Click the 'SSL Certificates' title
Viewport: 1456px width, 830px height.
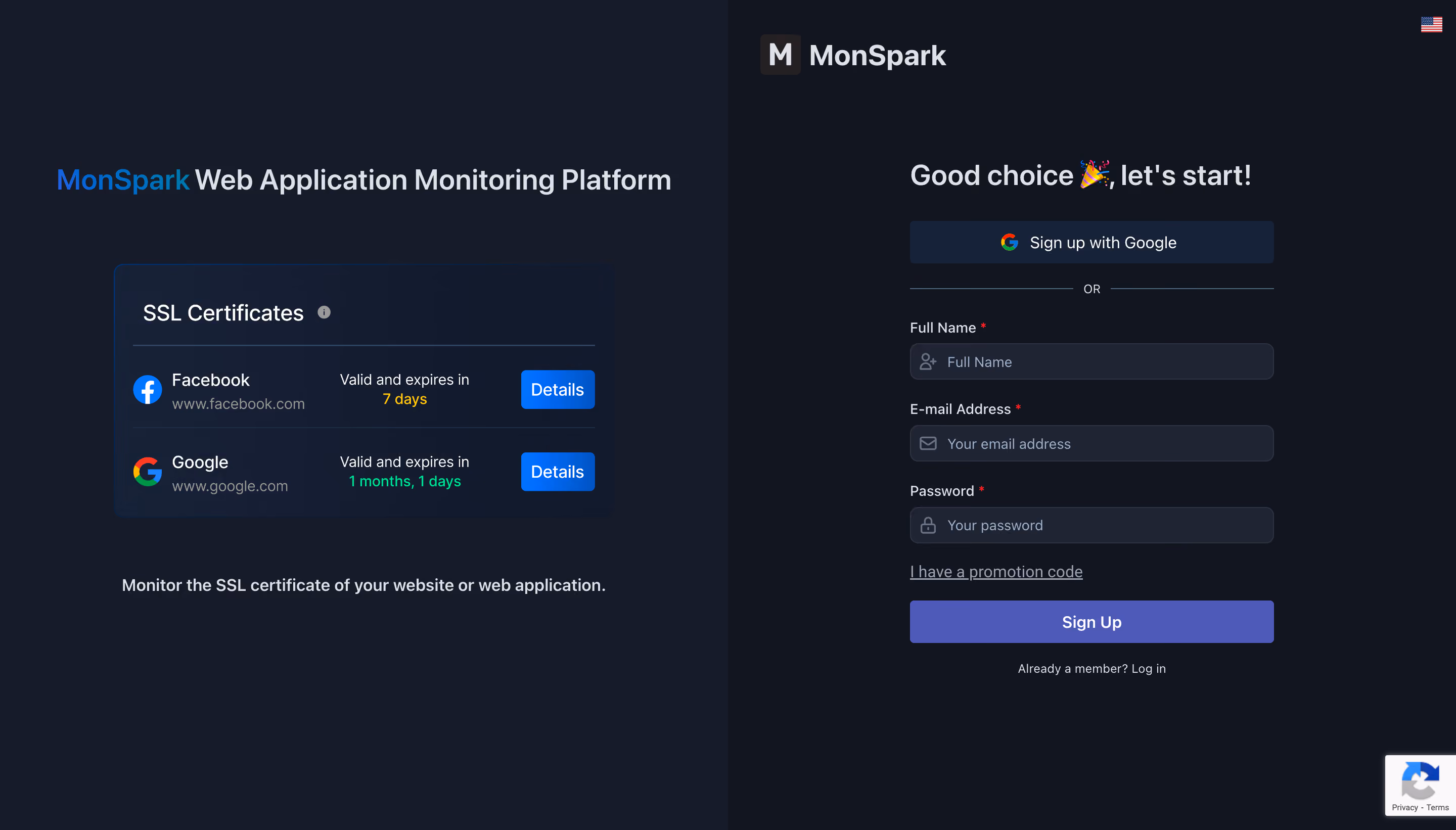coord(223,313)
